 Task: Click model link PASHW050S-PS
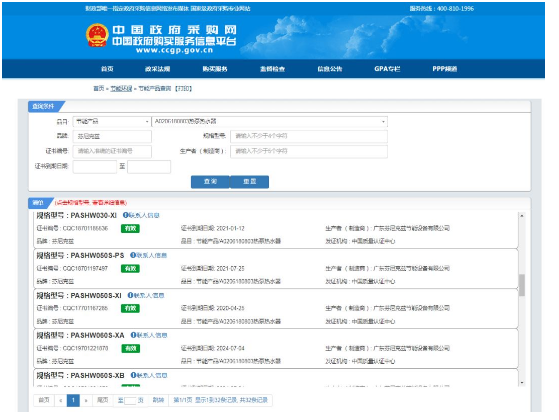[97, 255]
